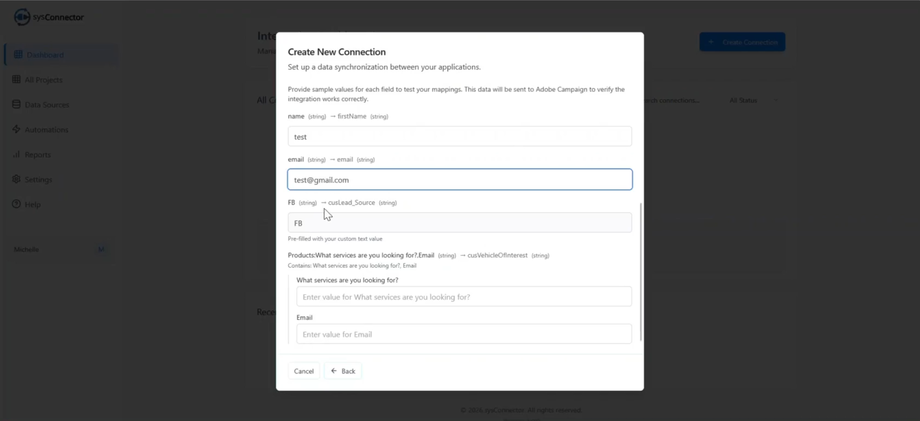This screenshot has width=920, height=421.
Task: Click the Automations lightning icon
Action: tap(16, 130)
